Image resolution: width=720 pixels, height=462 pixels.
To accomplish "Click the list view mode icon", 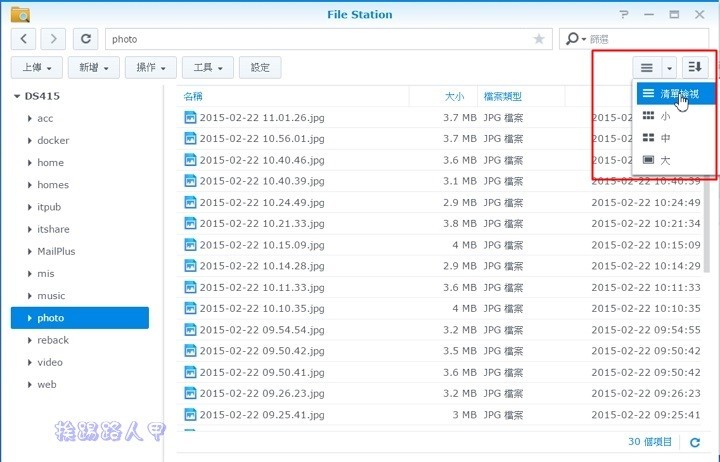I will tap(647, 67).
